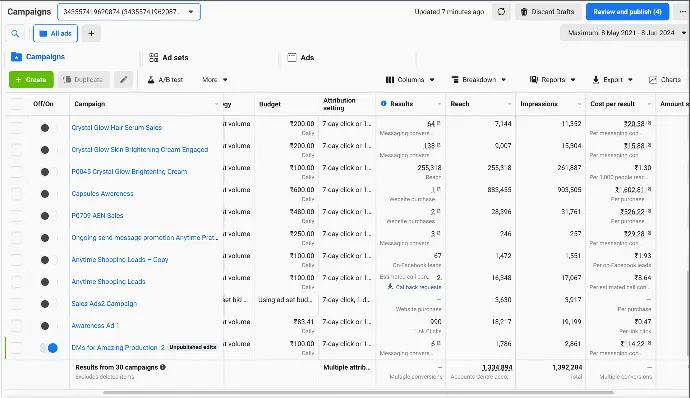Toggle on Awareness Ad 1 campaign

(x=49, y=326)
